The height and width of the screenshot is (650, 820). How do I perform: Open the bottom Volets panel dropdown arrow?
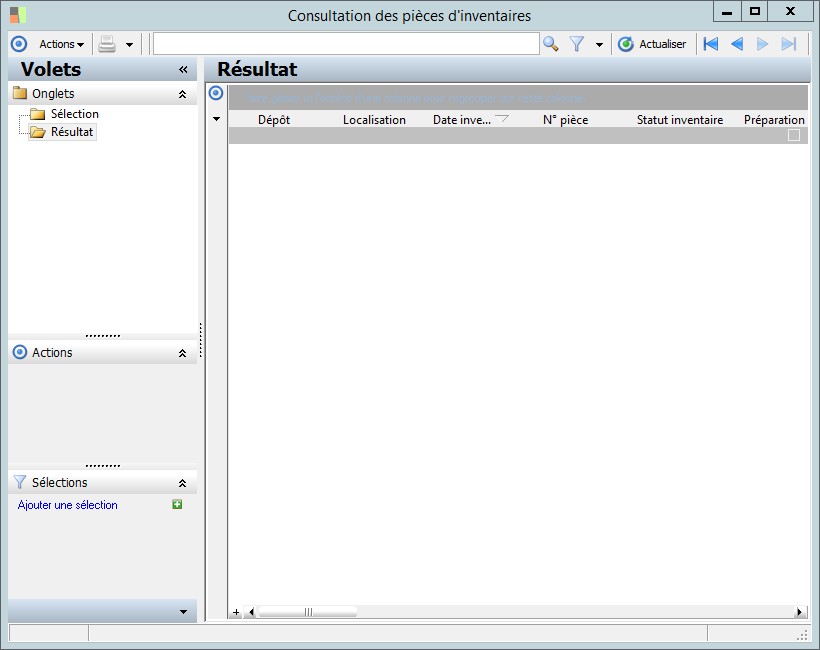click(184, 611)
